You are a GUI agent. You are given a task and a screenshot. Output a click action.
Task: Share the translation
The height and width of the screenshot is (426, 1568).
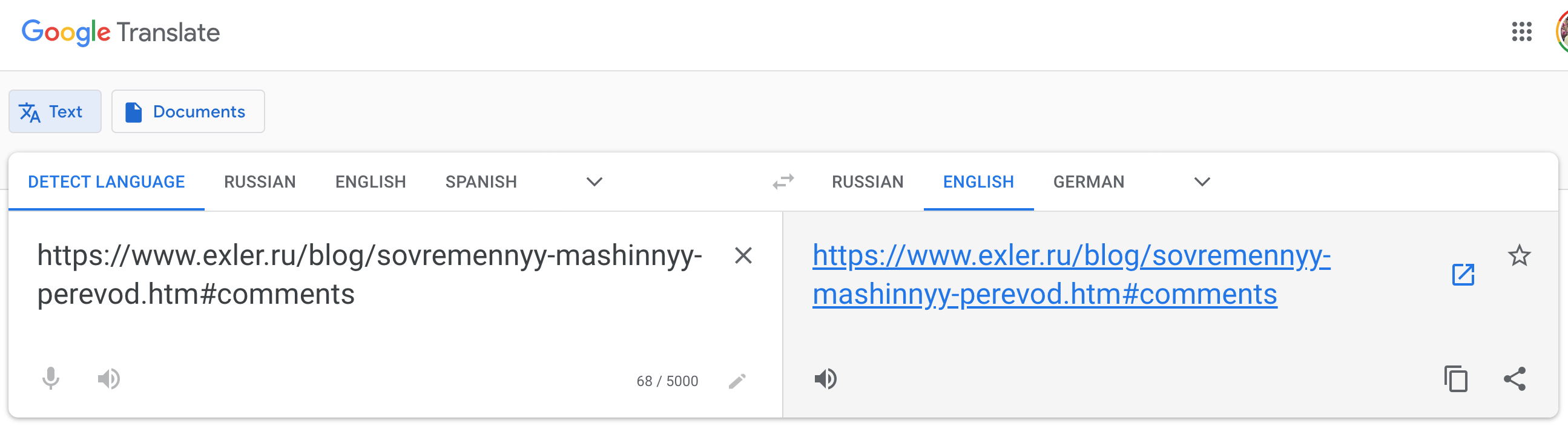click(x=1515, y=379)
